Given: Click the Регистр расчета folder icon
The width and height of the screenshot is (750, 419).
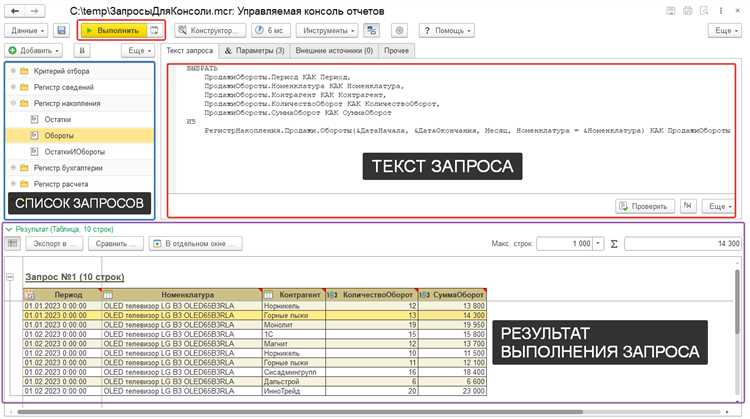Looking at the screenshot, I should [x=24, y=184].
